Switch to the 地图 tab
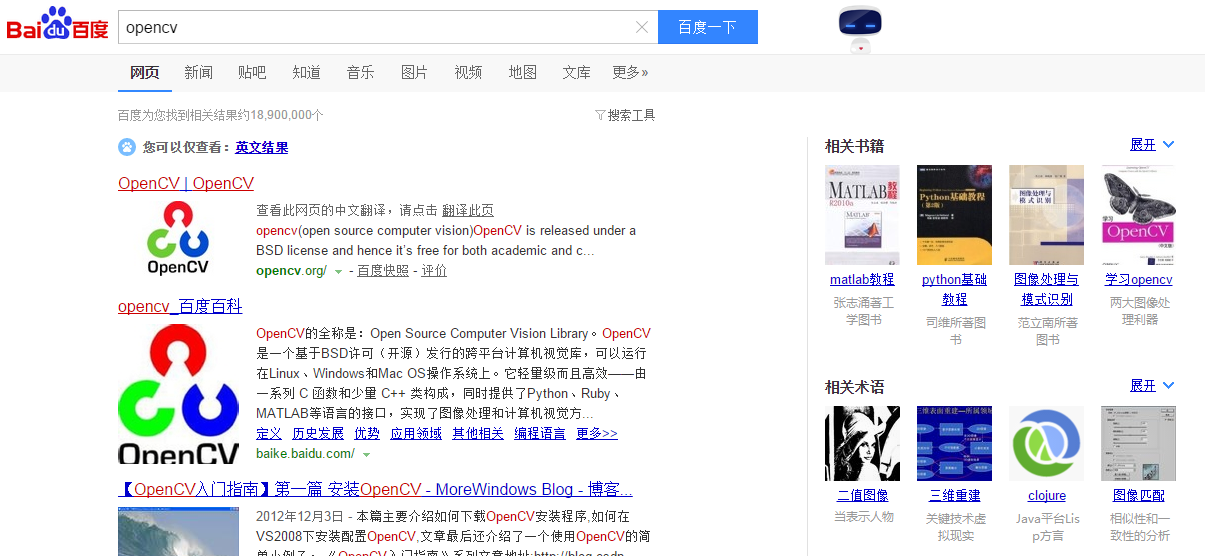The width and height of the screenshot is (1205, 556). click(522, 72)
